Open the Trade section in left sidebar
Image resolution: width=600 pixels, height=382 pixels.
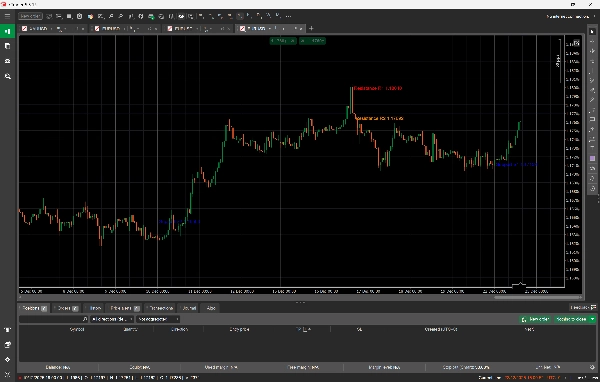(x=7, y=31)
